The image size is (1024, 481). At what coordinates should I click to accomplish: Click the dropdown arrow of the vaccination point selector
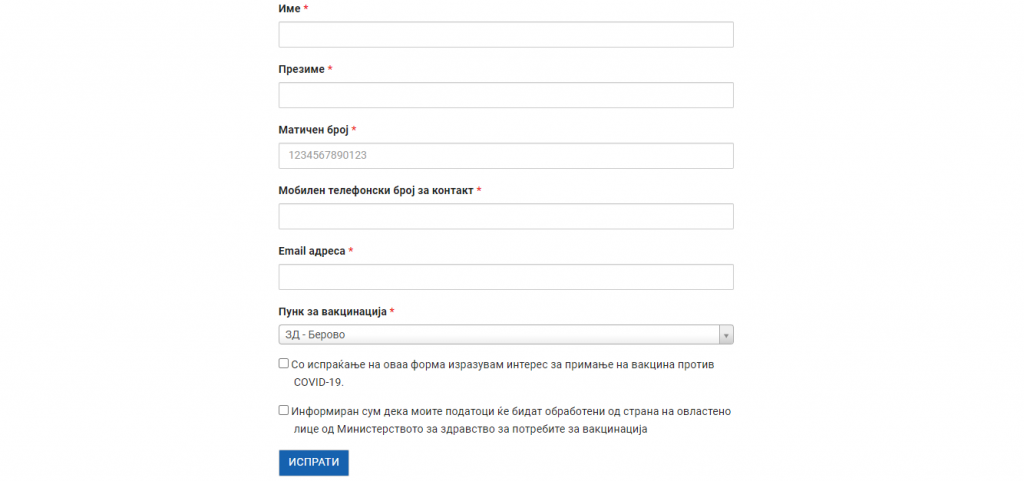(727, 335)
